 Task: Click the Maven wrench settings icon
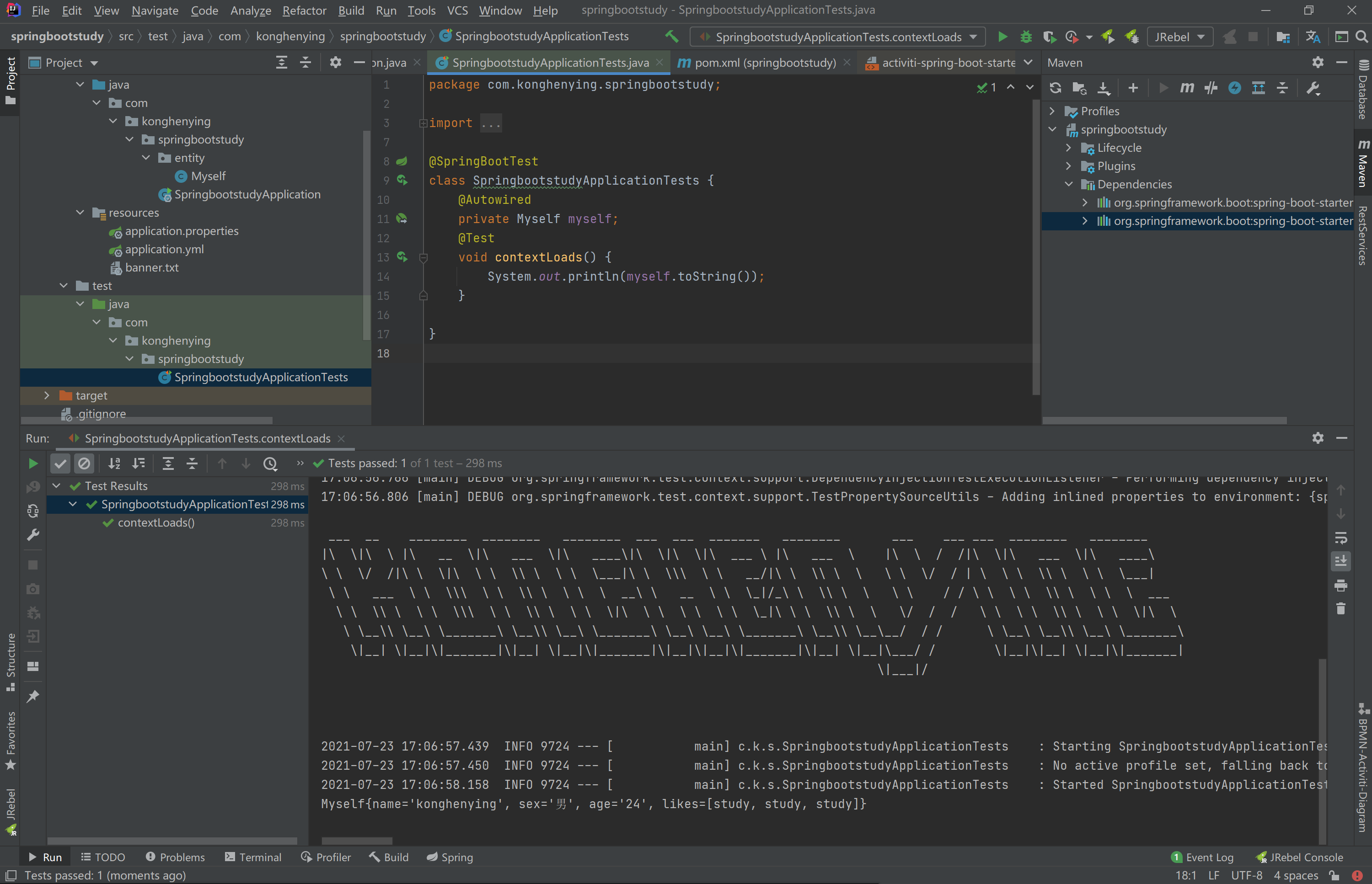point(1313,88)
